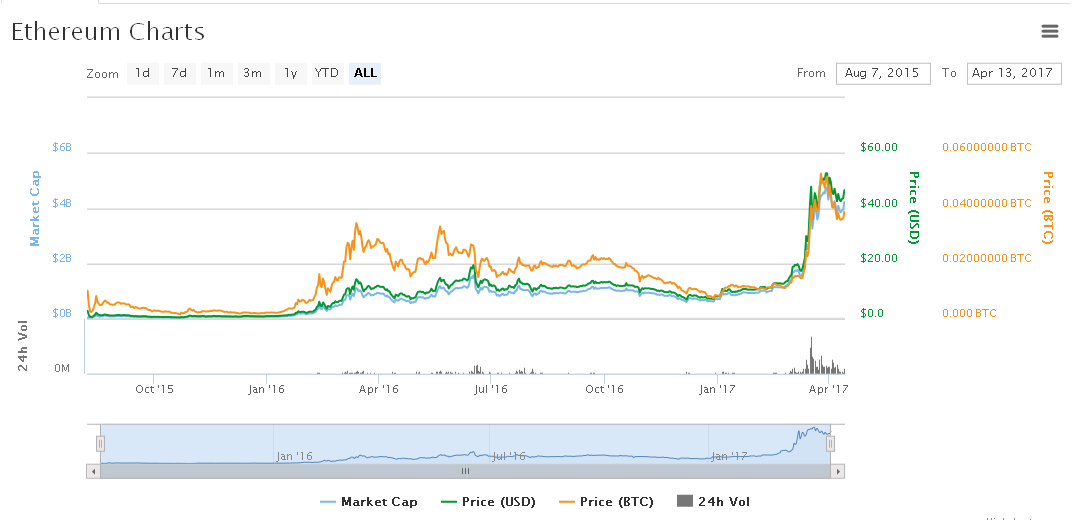This screenshot has width=1090, height=520.
Task: Set zoom to 1y
Action: click(x=291, y=73)
